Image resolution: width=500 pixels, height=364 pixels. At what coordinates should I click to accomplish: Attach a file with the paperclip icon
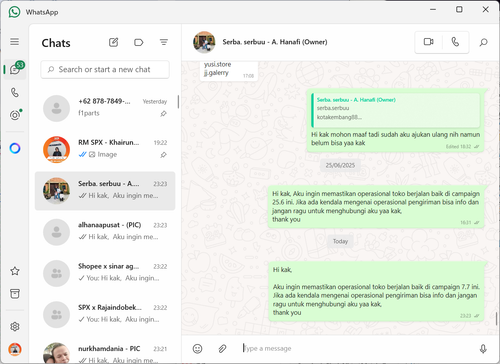(222, 349)
